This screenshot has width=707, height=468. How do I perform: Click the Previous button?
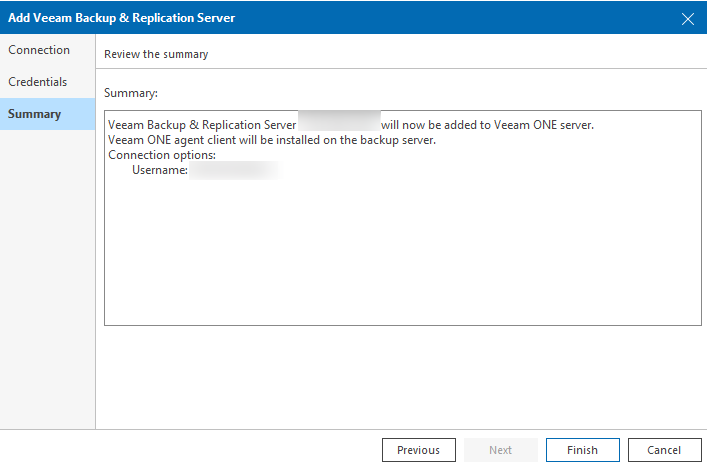tap(418, 450)
